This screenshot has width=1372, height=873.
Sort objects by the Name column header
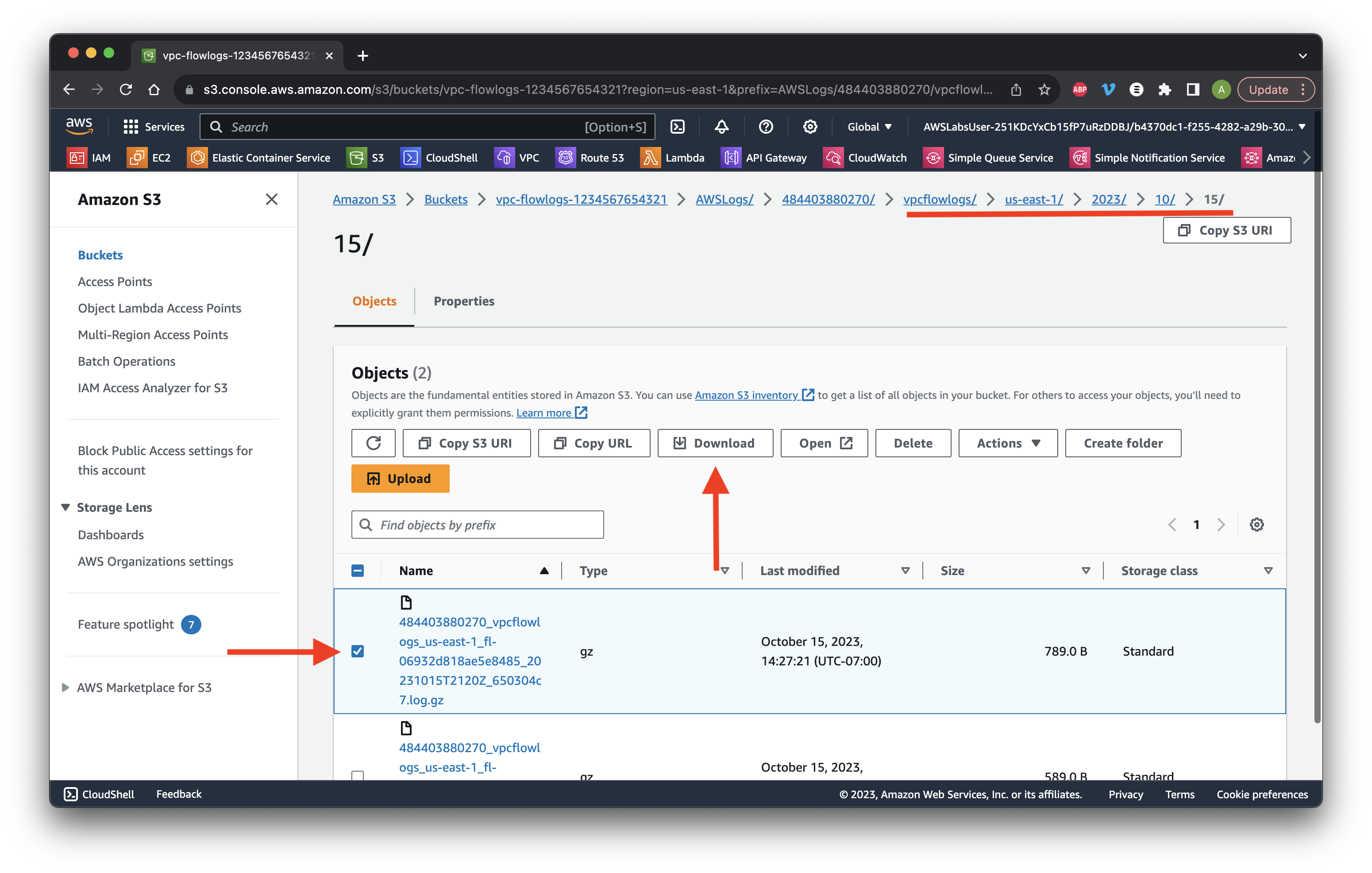(416, 570)
